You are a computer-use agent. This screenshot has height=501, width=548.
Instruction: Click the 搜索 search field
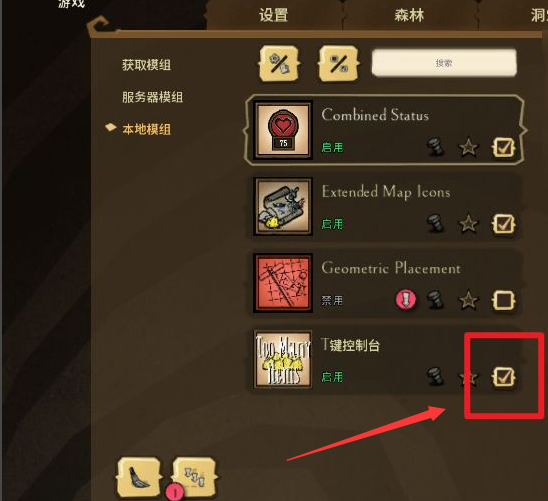(444, 63)
